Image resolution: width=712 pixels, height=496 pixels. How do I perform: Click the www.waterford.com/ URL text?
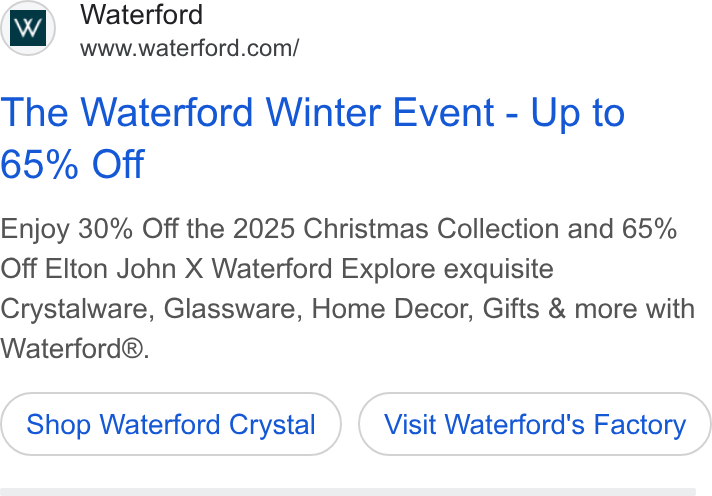(190, 48)
